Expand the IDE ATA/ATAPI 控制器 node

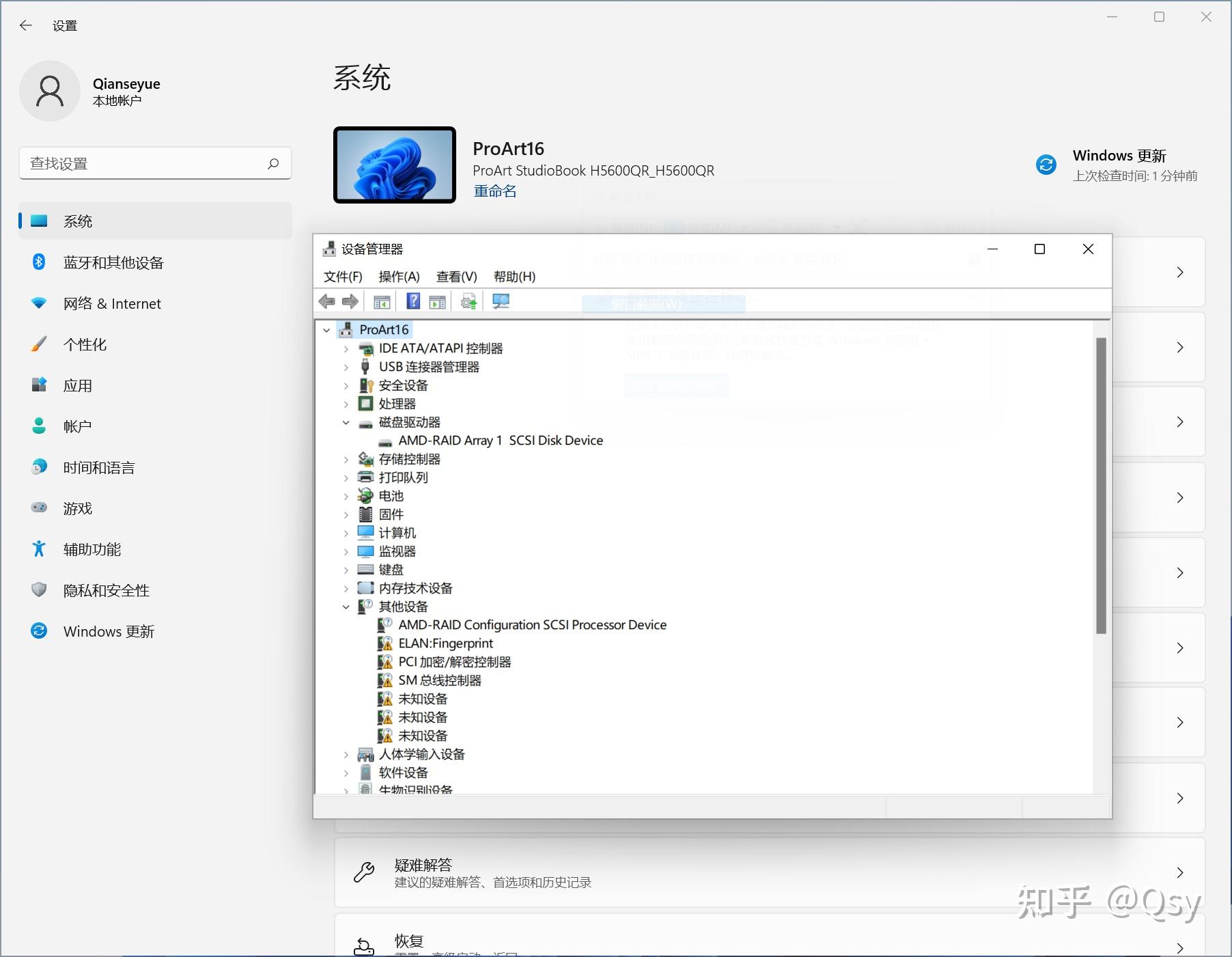(x=346, y=348)
